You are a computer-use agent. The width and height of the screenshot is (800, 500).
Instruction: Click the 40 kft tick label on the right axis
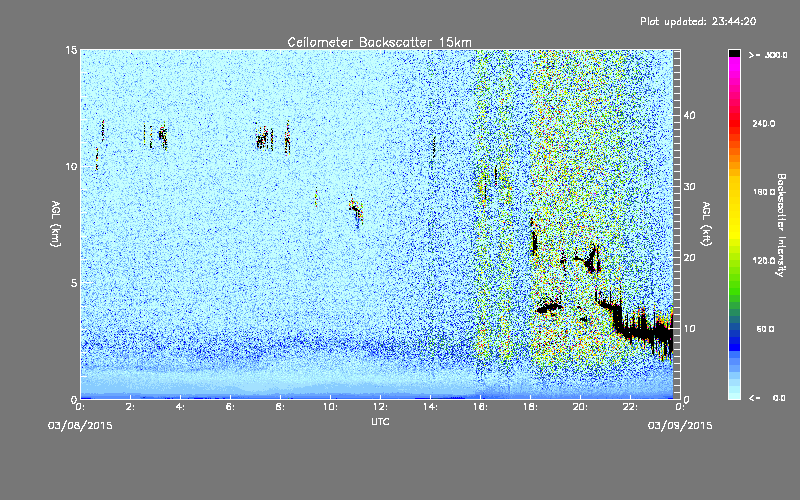(689, 115)
